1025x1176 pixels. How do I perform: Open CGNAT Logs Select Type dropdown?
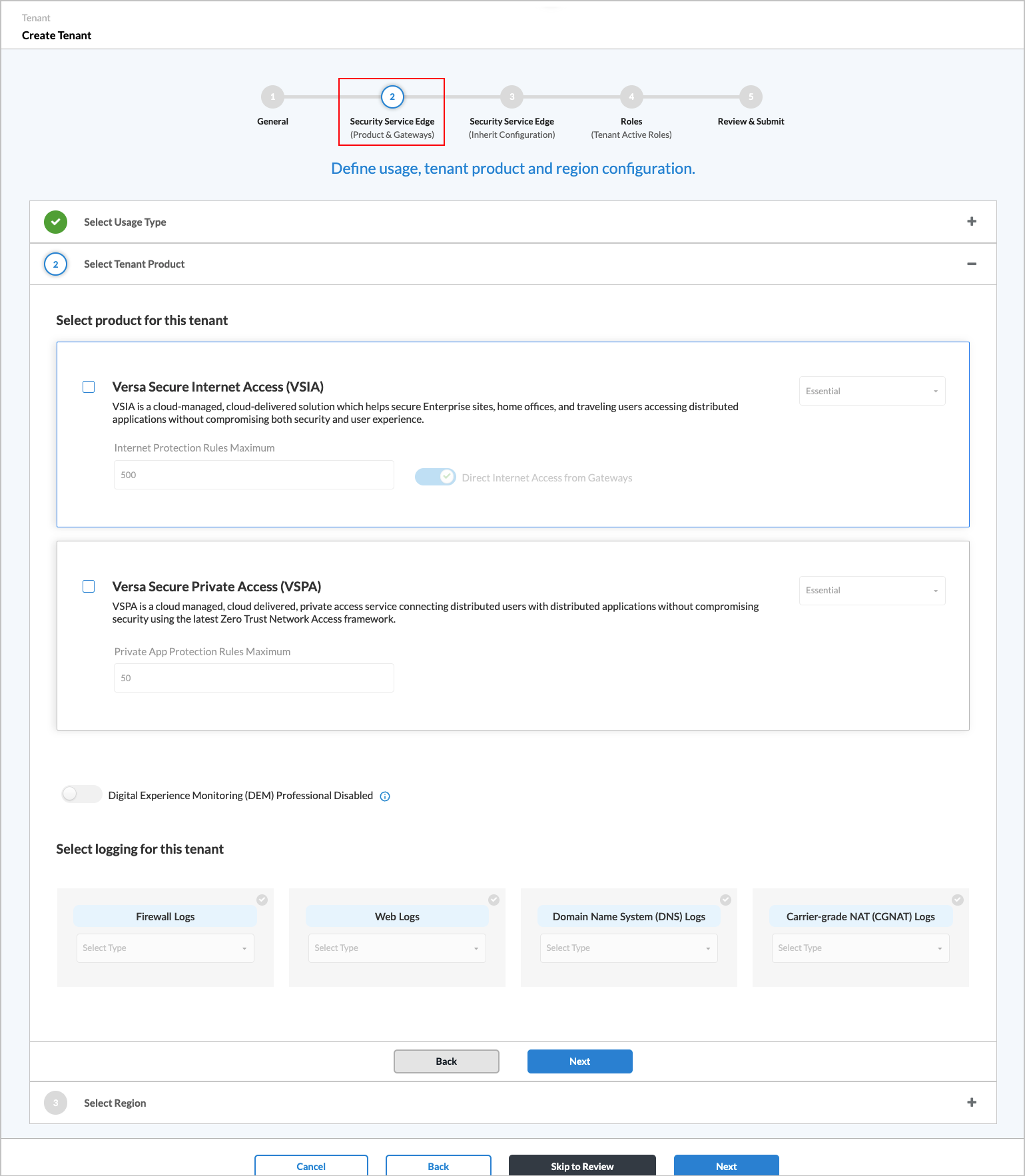[860, 948]
